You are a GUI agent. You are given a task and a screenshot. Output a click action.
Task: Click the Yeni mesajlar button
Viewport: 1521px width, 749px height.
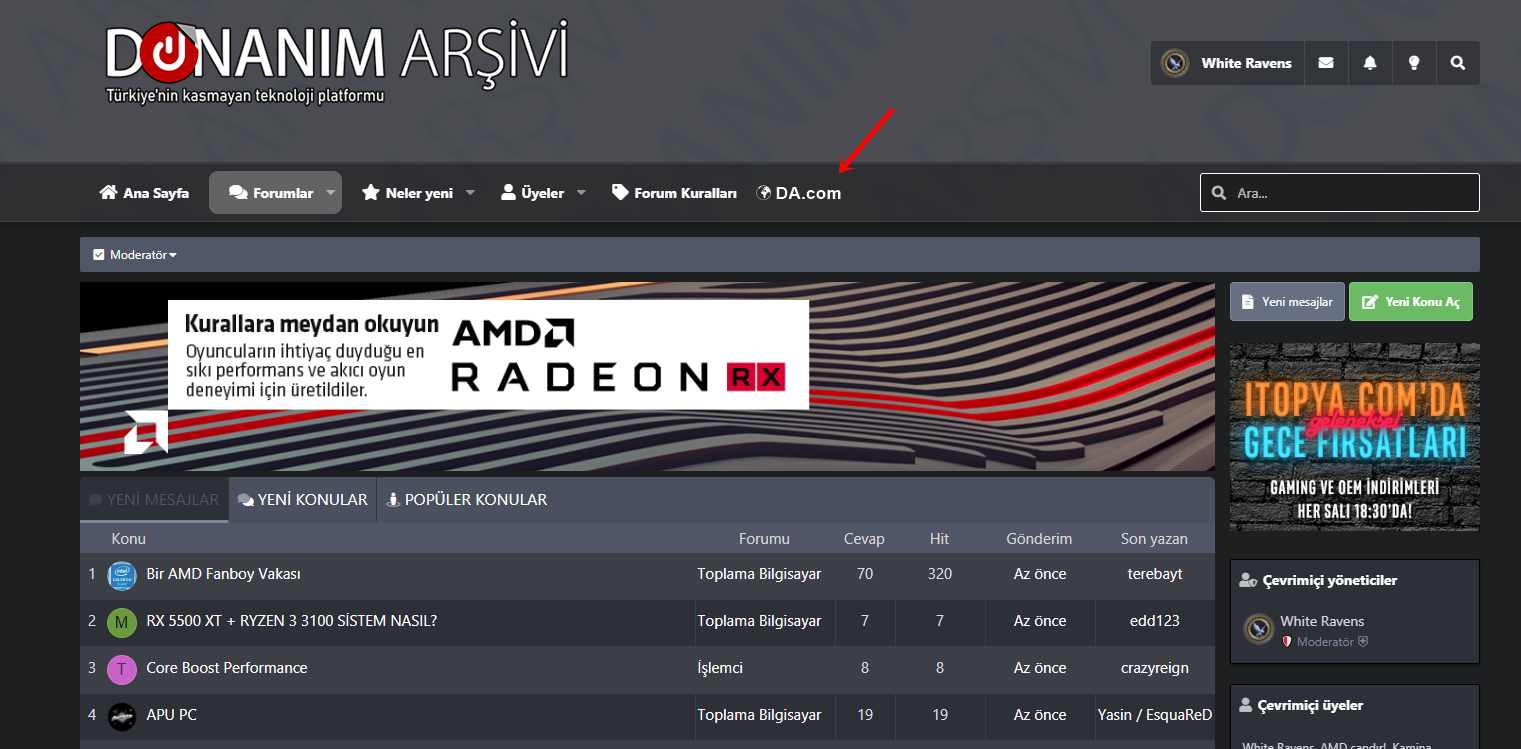(x=1287, y=301)
